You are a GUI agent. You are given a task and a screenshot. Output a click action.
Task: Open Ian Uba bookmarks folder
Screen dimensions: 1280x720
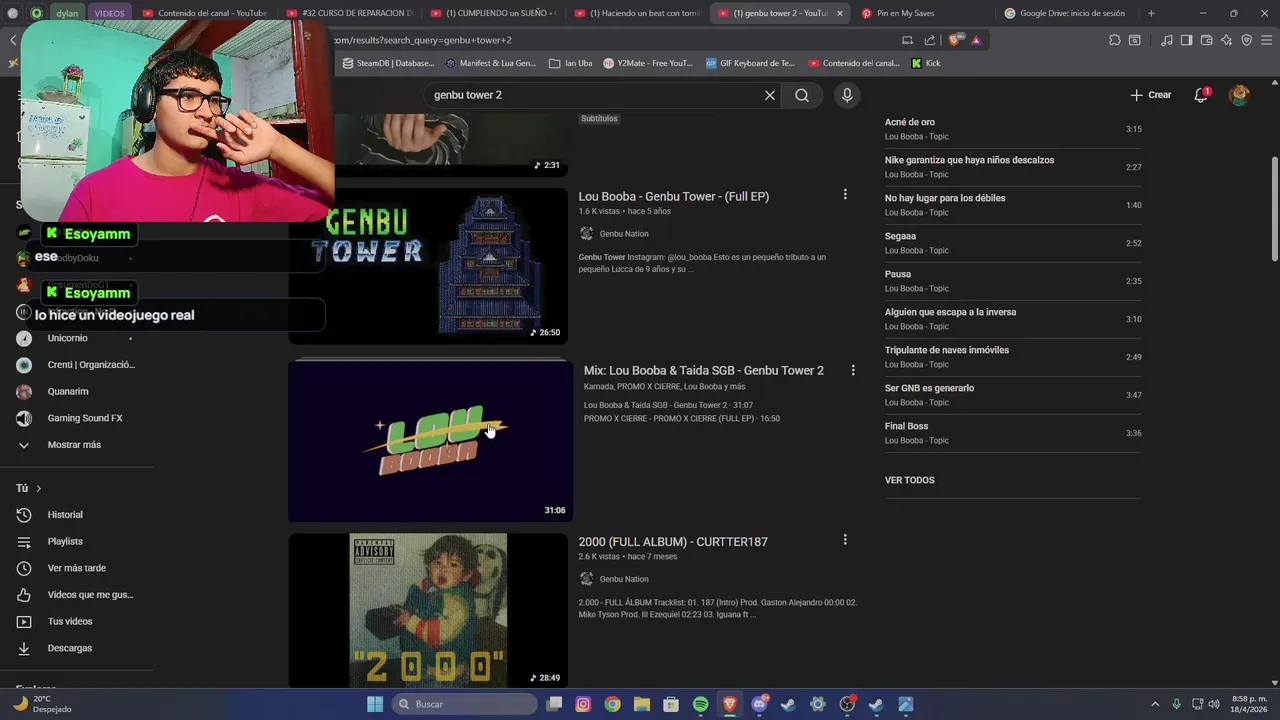point(570,63)
